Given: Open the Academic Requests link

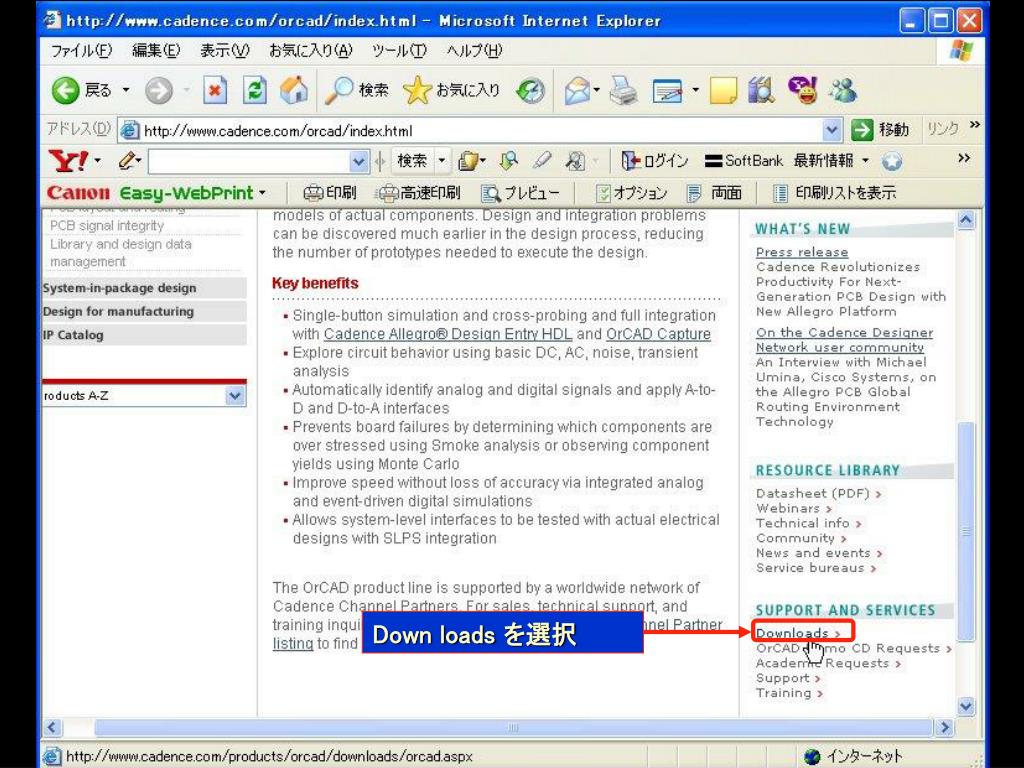Looking at the screenshot, I should 828,663.
